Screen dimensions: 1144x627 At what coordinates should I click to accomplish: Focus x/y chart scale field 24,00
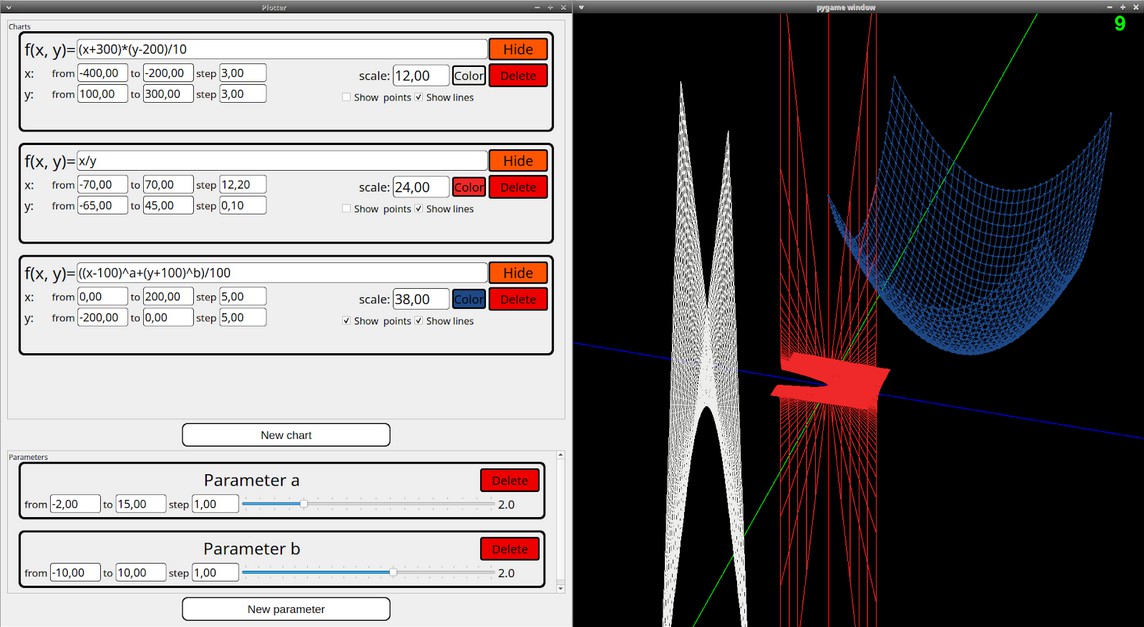421,188
